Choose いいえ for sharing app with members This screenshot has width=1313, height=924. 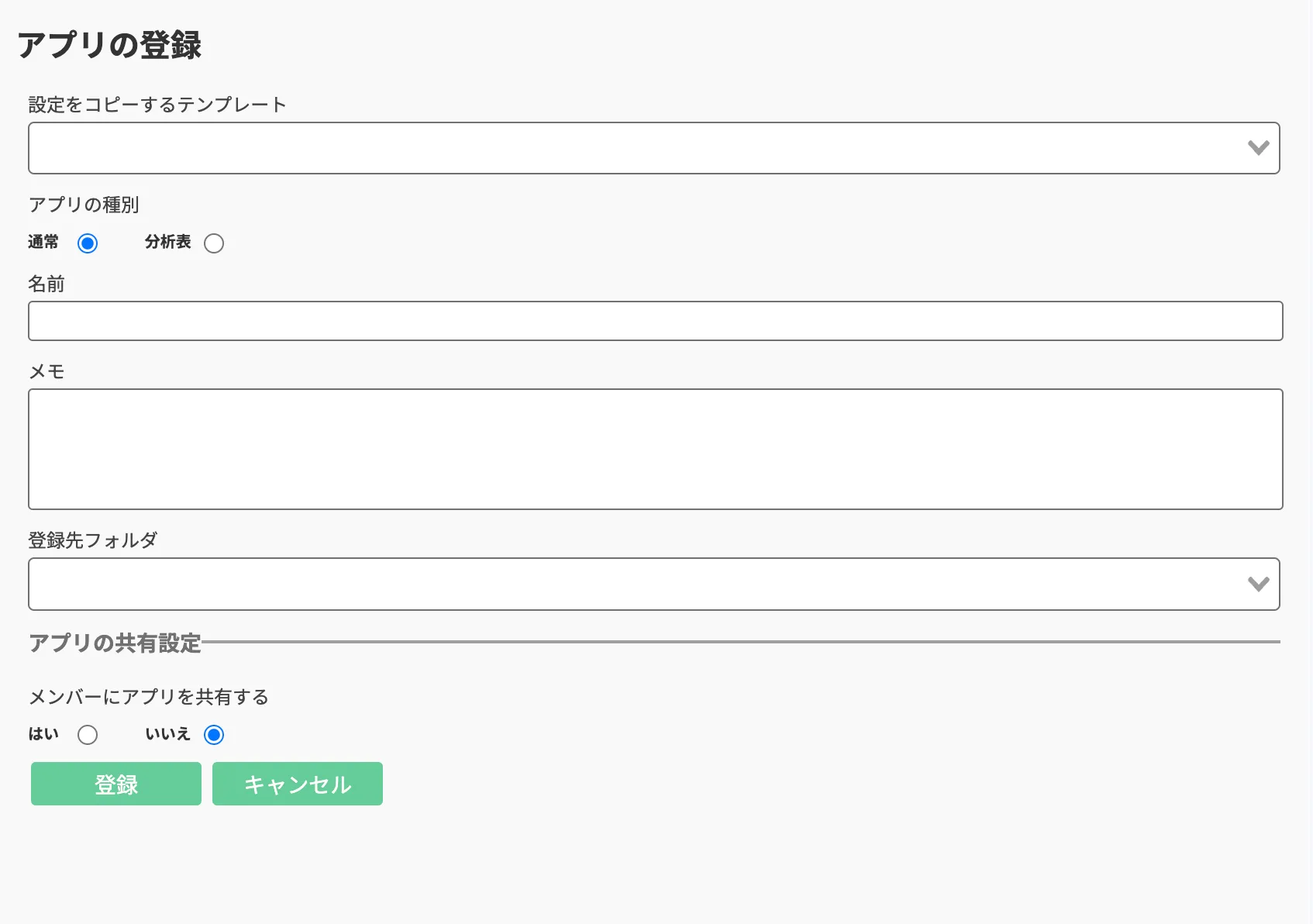pos(214,735)
